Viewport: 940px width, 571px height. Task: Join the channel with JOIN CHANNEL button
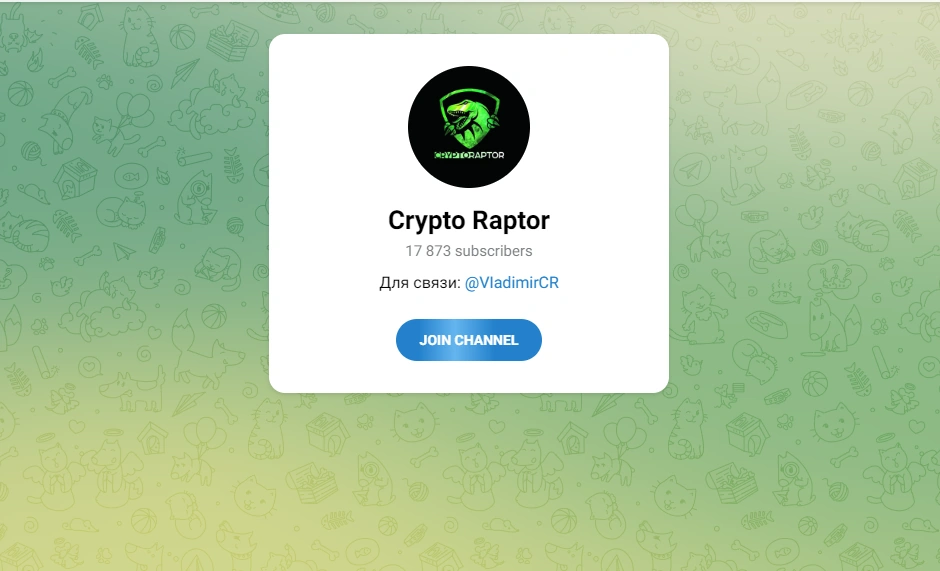pos(469,340)
